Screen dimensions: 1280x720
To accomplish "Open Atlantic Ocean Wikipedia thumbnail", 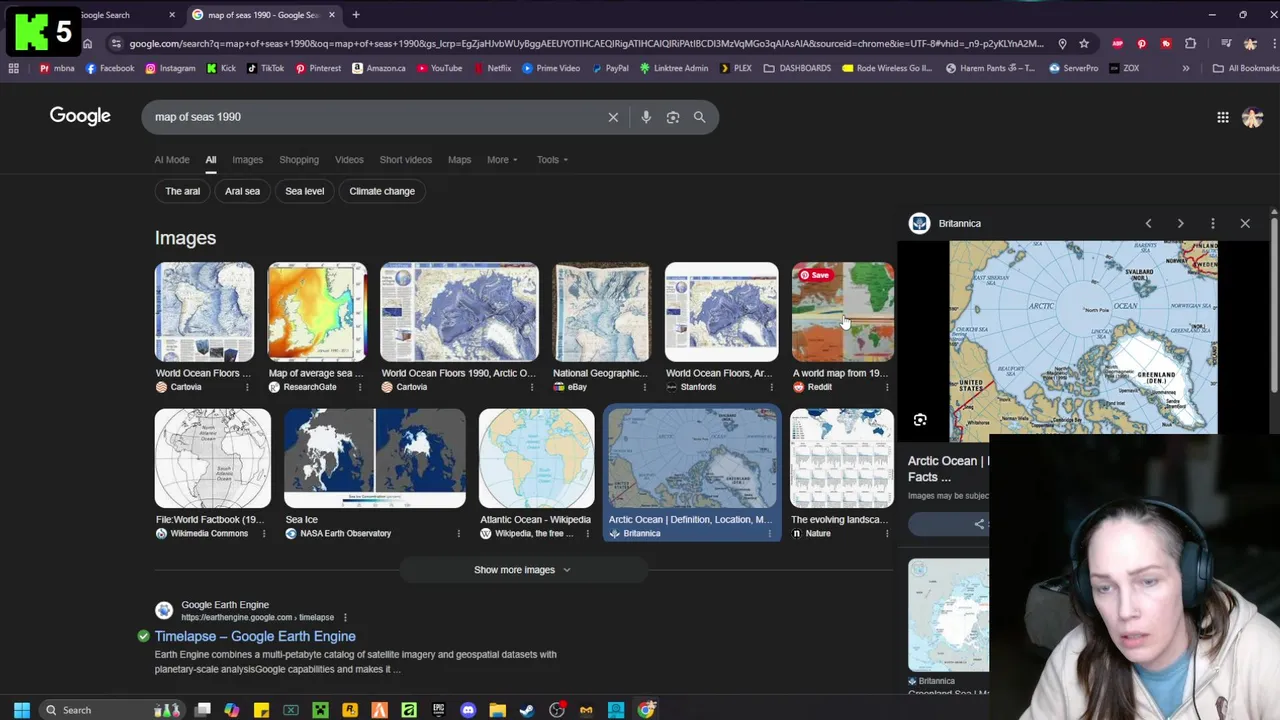I will click(536, 458).
